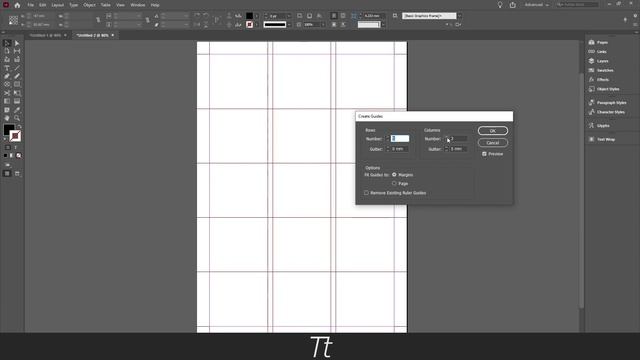This screenshot has height=360, width=640.
Task: Click the control bar black fill swatch
Action: click(249, 16)
